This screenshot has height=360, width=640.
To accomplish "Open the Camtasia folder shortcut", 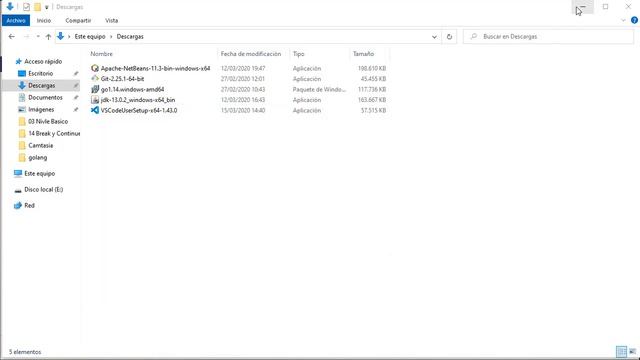I will tap(40, 146).
